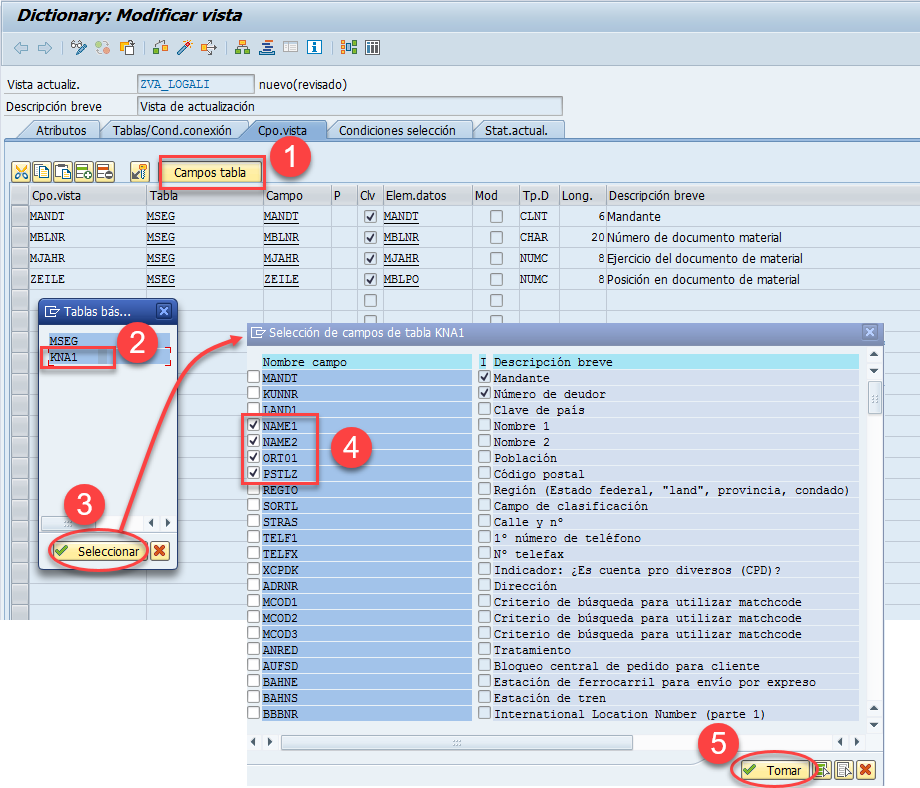
Task: Click left scroll arrow in Tablas bás. dialog
Action: [x=151, y=522]
